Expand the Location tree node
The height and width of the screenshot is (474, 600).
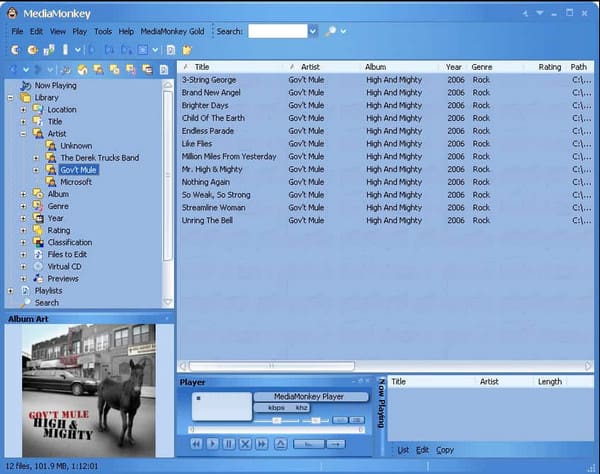(x=23, y=109)
